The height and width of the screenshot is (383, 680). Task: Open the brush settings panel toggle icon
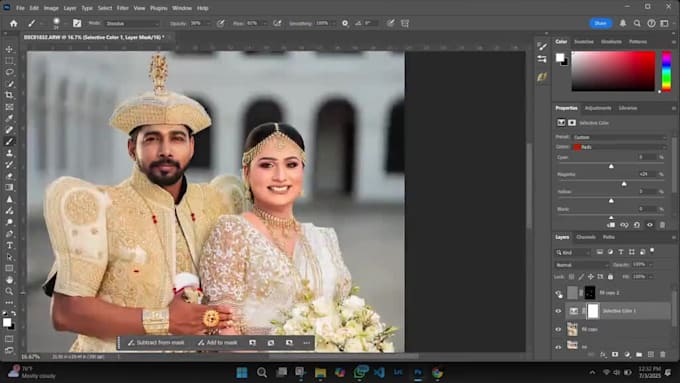click(x=77, y=23)
